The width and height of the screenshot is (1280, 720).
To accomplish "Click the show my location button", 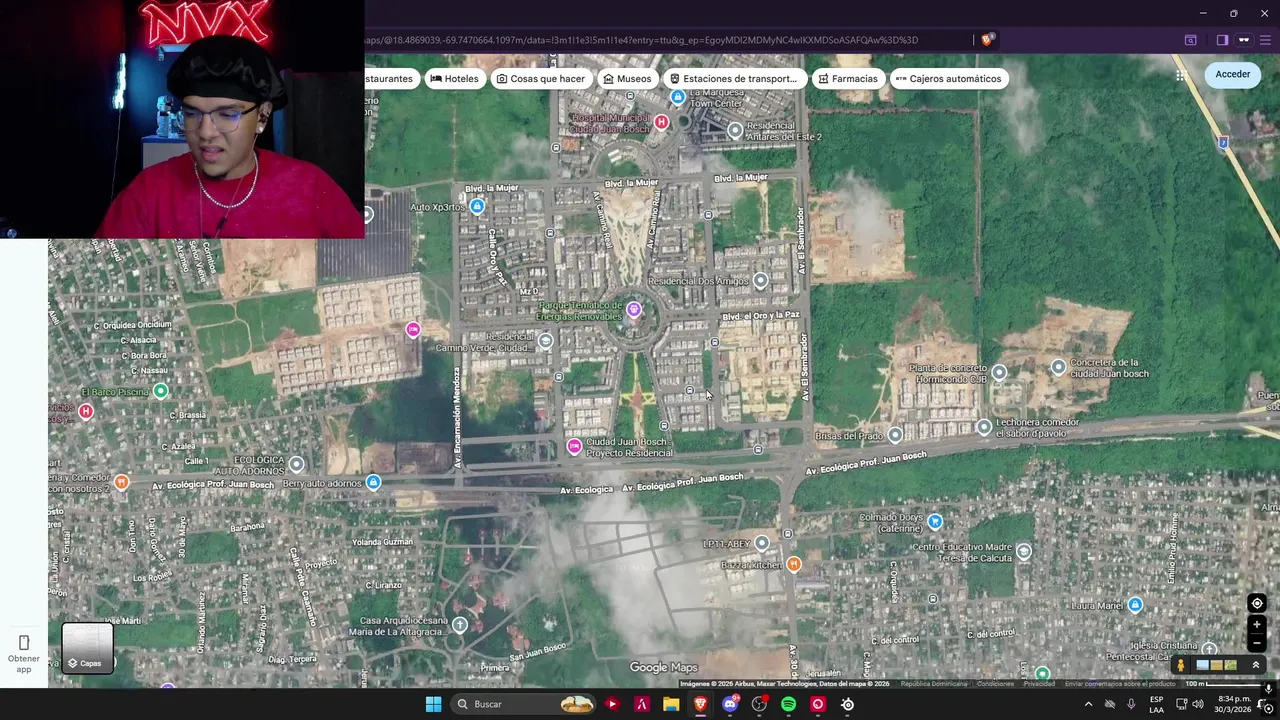I will pos(1257,603).
